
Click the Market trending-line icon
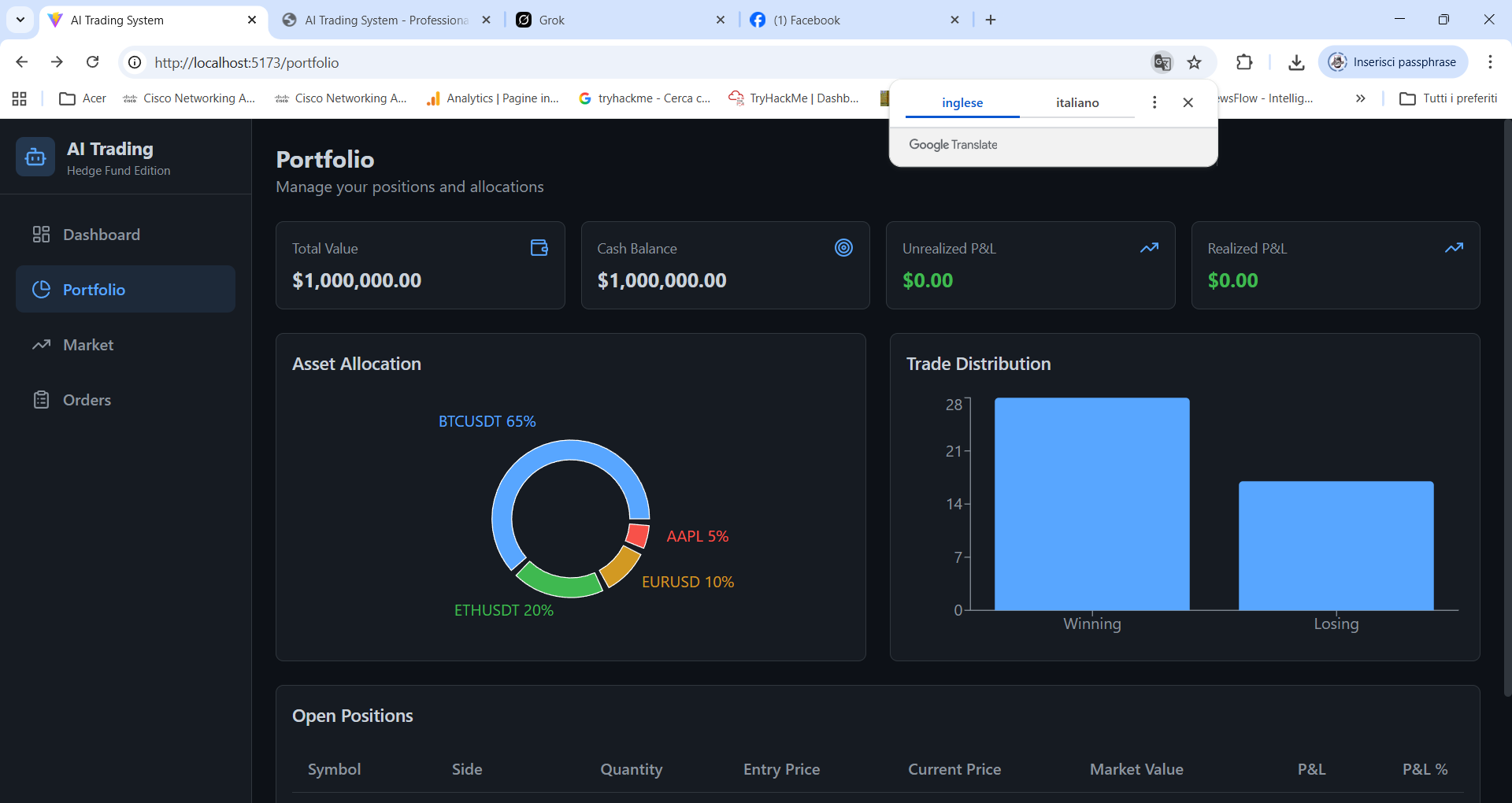coord(42,344)
